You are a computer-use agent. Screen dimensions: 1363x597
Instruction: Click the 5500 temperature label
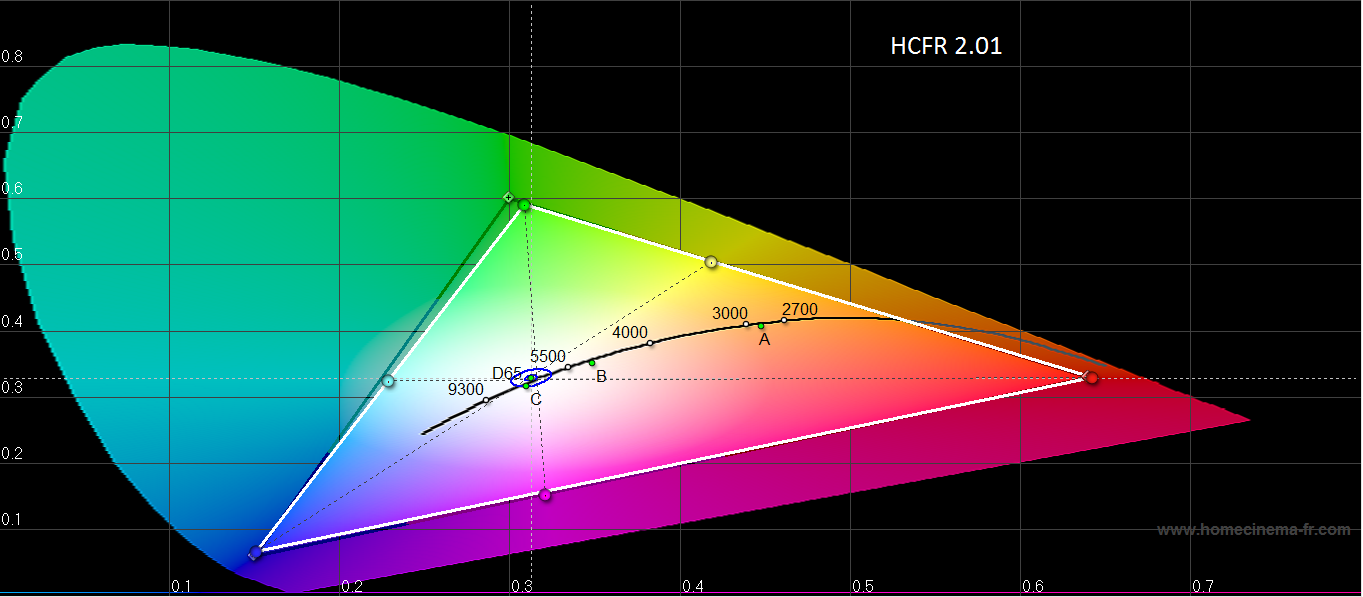548,356
